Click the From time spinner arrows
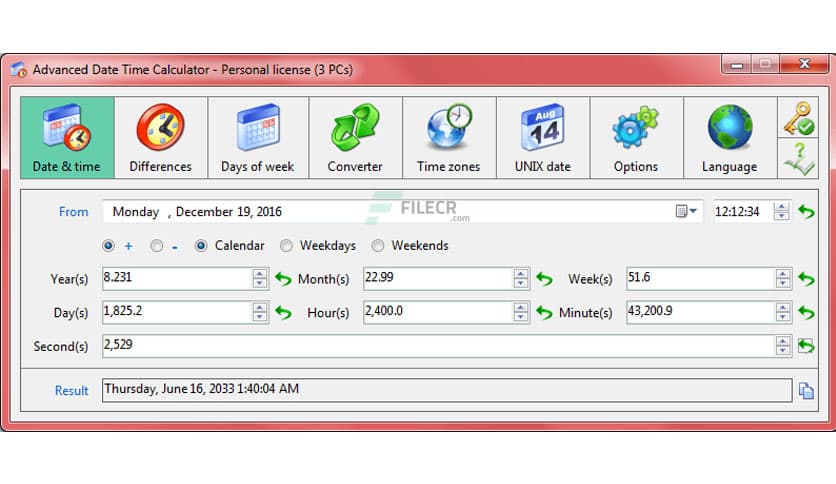The height and width of the screenshot is (484, 836). (x=782, y=212)
